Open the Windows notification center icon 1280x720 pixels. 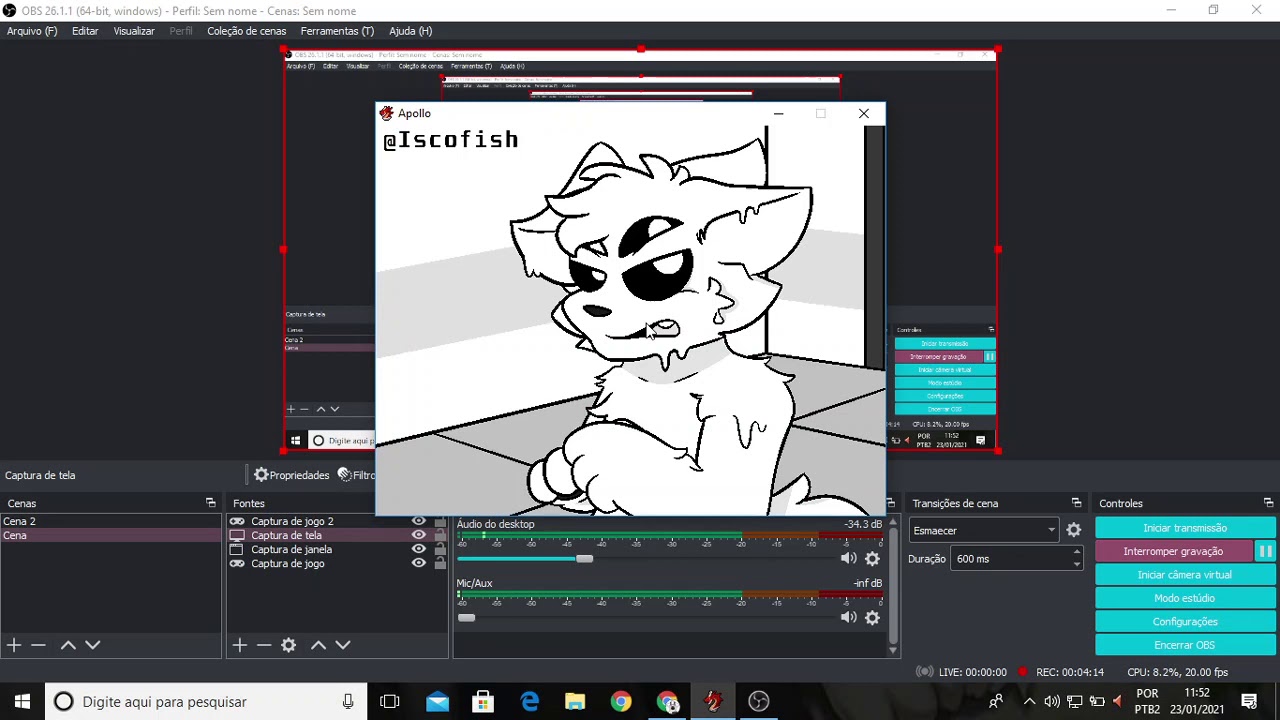point(1249,701)
